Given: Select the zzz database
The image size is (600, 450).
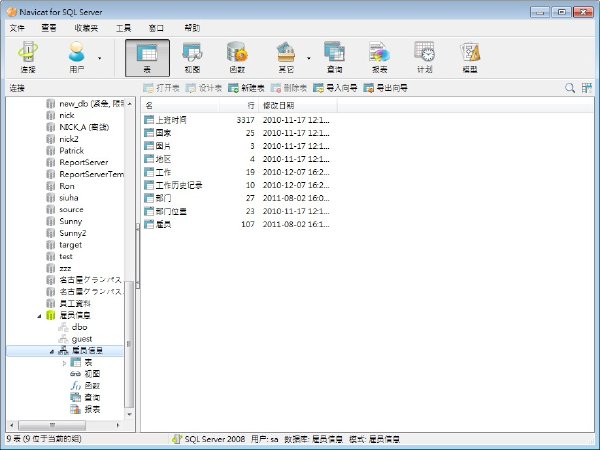Looking at the screenshot, I should click(65, 268).
